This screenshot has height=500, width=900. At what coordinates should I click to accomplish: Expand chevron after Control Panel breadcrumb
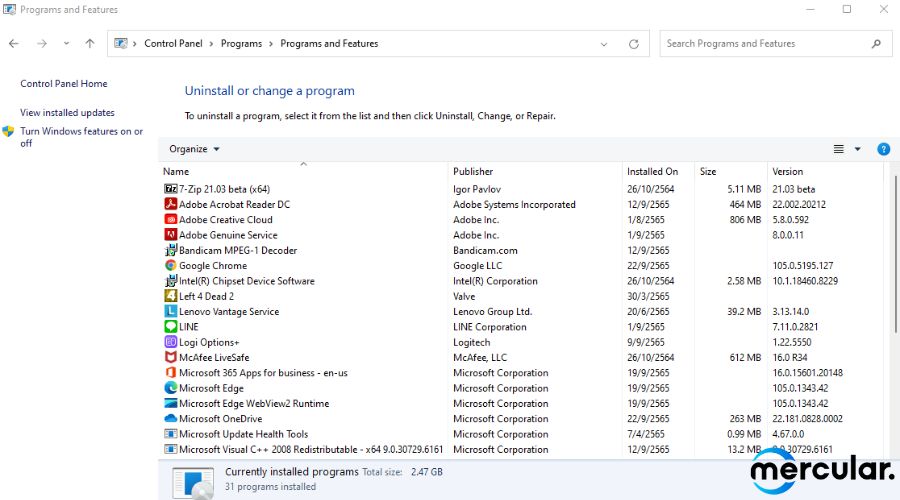[211, 44]
